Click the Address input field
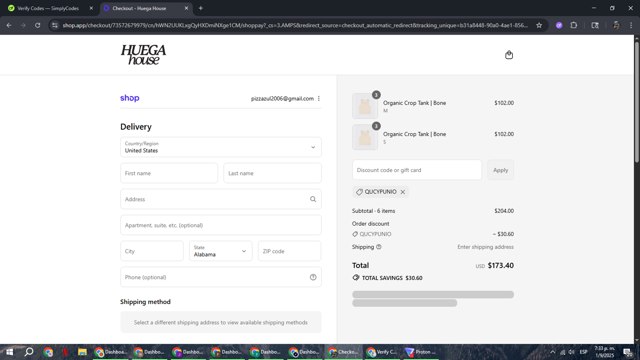The height and width of the screenshot is (360, 640). pos(221,199)
